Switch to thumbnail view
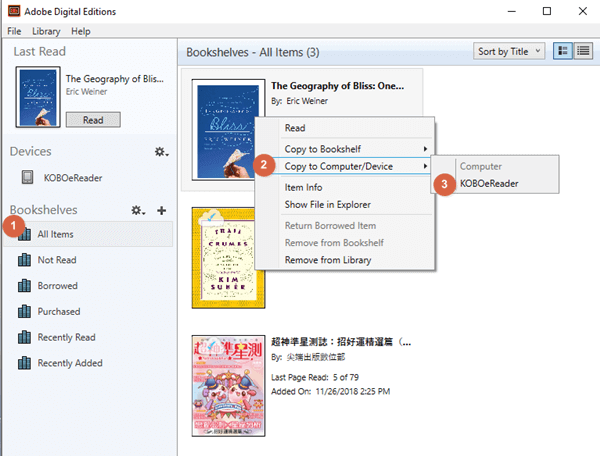600x456 pixels. click(562, 51)
